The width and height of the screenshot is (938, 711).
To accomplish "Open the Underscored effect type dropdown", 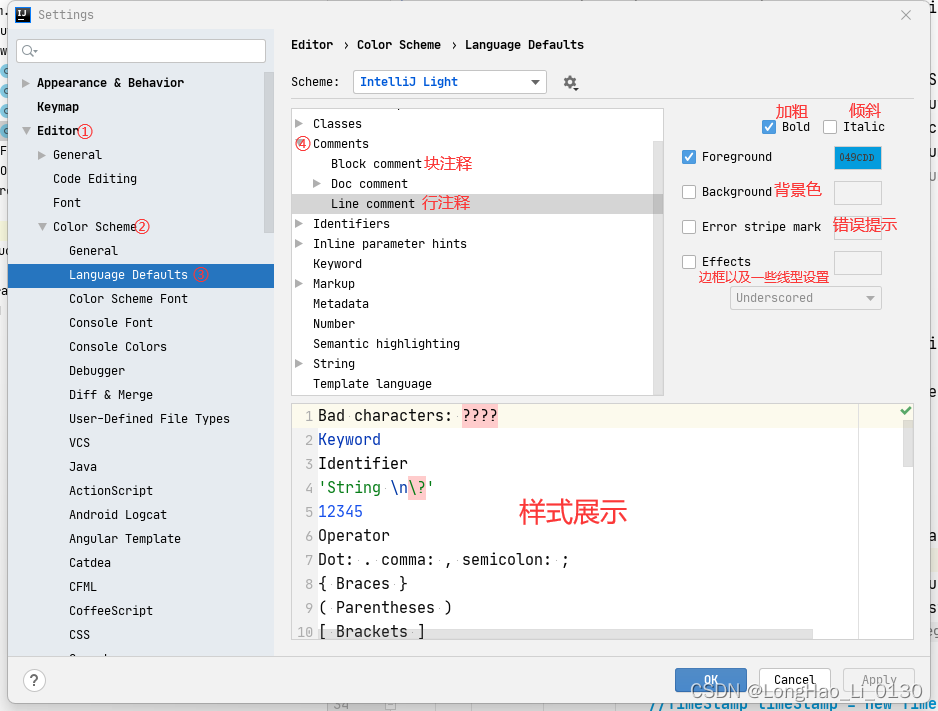I will click(805, 298).
